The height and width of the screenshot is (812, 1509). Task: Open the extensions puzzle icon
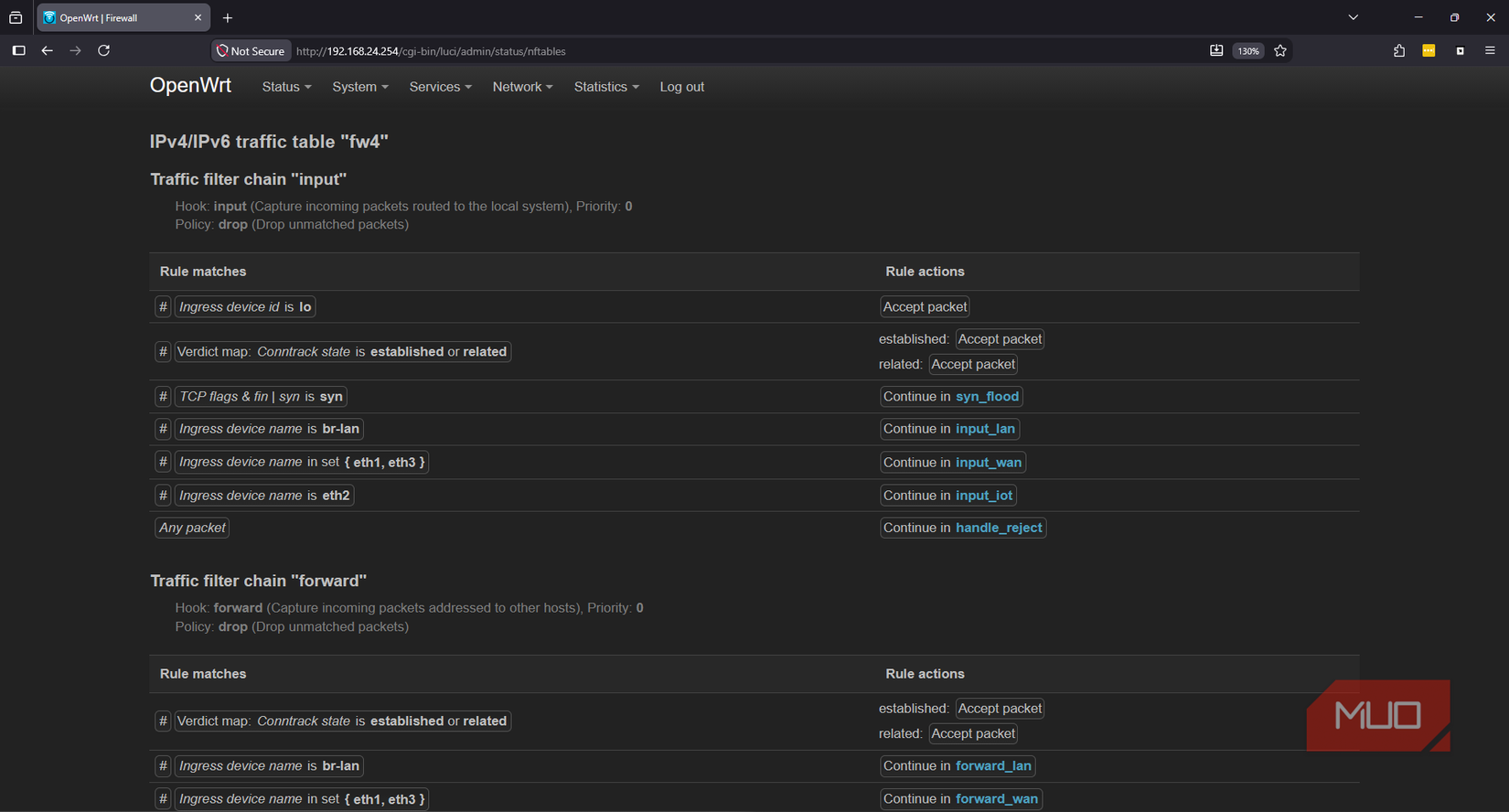click(x=1399, y=51)
